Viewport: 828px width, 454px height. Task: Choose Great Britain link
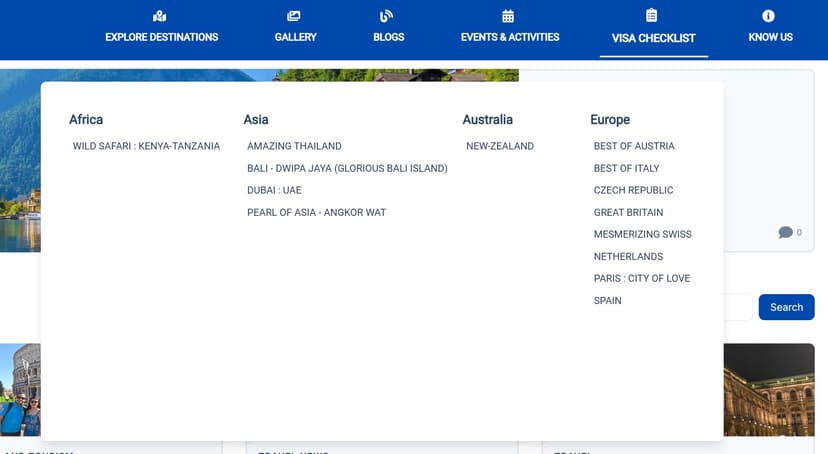[x=628, y=212]
